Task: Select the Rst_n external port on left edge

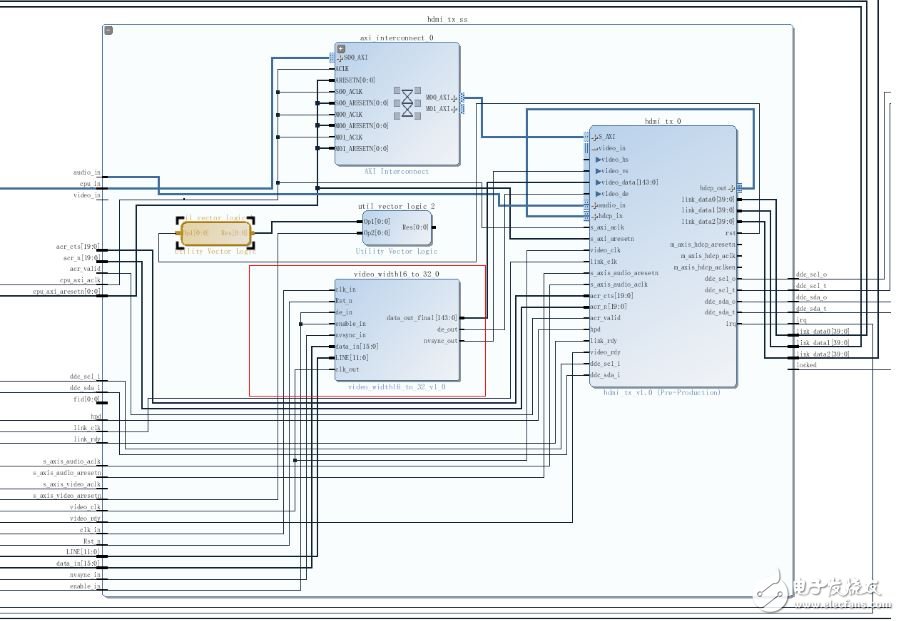Action: coord(92,541)
